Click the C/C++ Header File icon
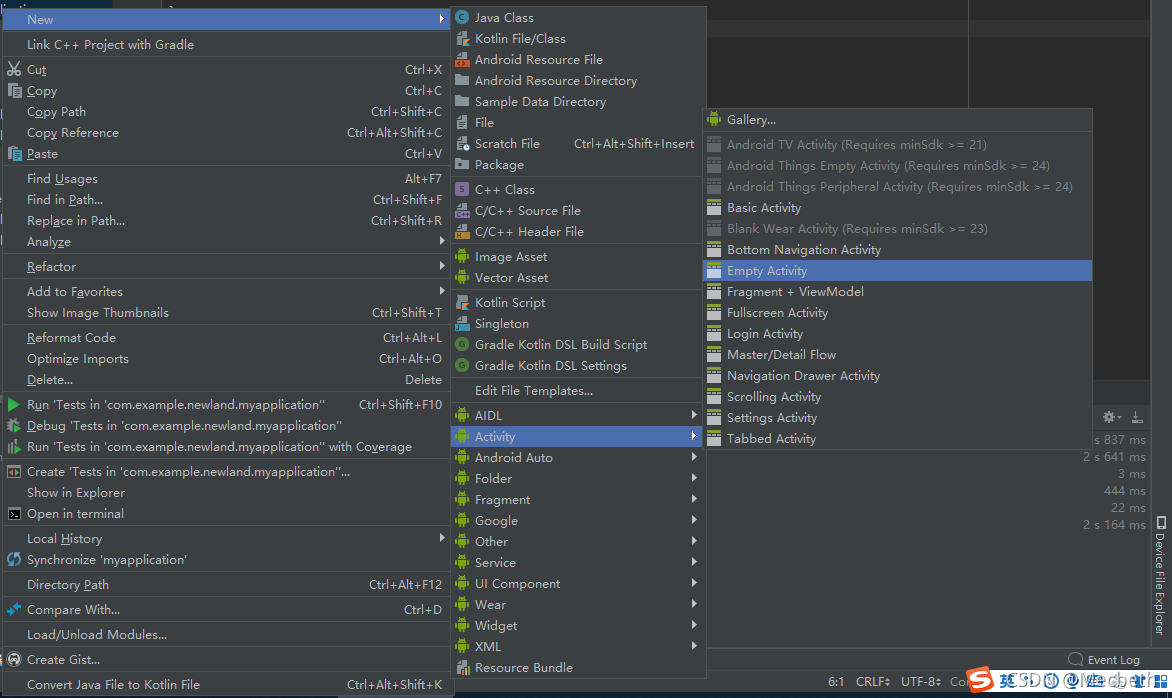Viewport: 1172px width, 698px height. 463,232
